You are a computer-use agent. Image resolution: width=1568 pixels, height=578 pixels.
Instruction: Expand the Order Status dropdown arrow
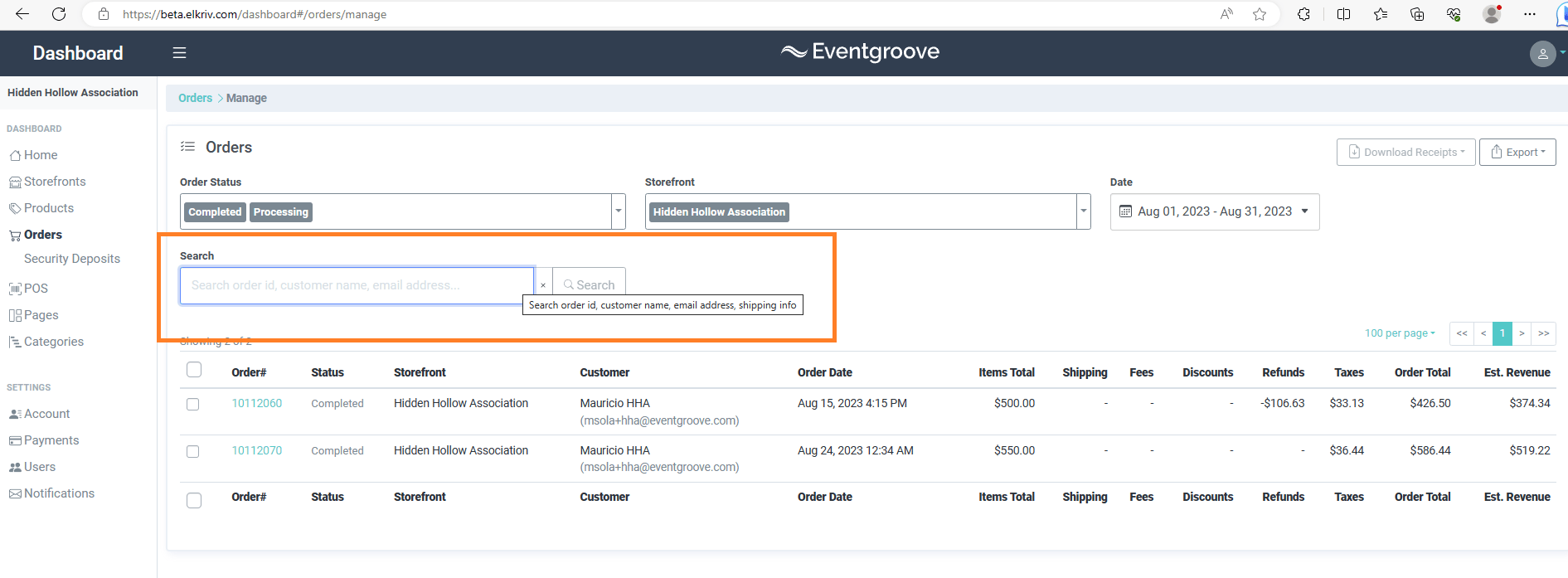click(x=619, y=211)
